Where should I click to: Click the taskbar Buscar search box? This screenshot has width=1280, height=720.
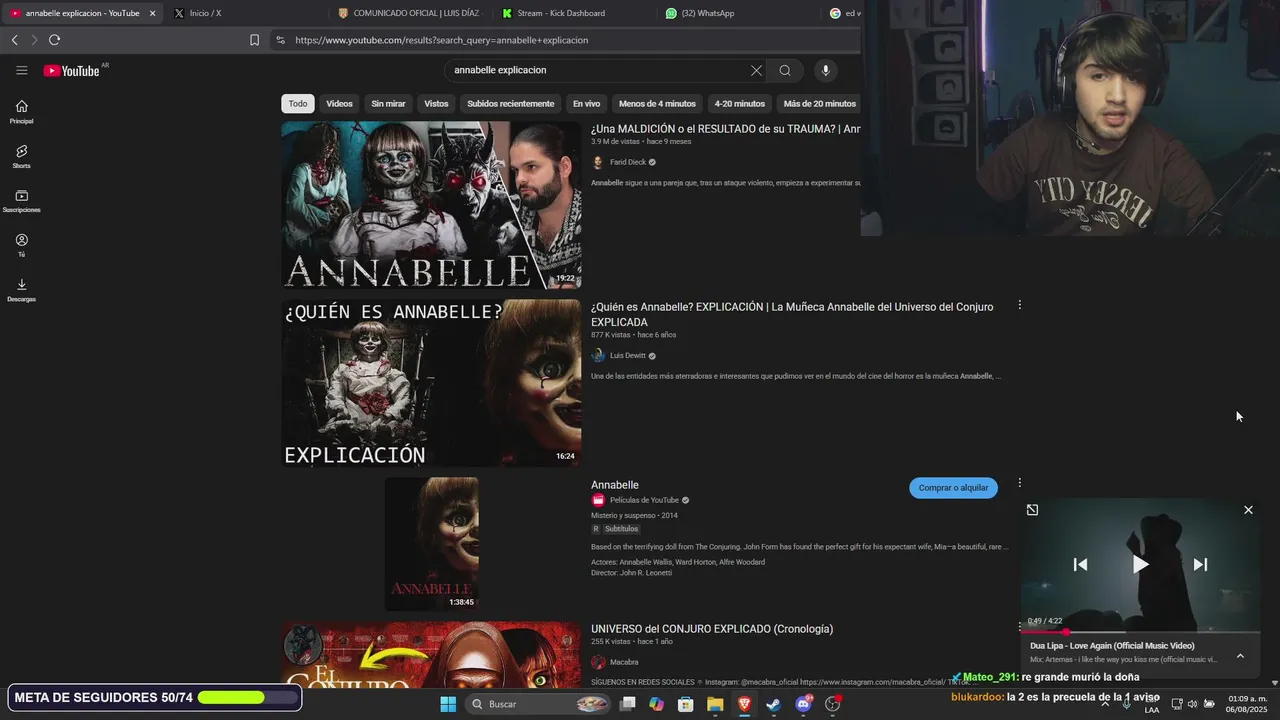538,704
